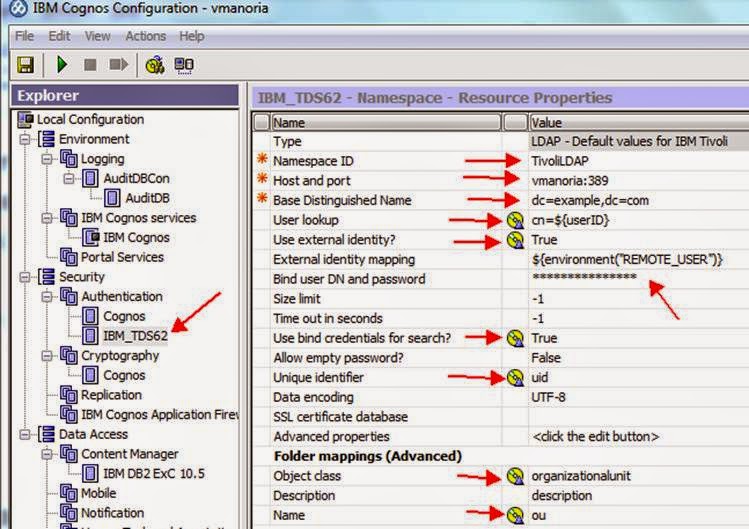
Task: Click the Test toolbar icon
Action: [x=155, y=65]
